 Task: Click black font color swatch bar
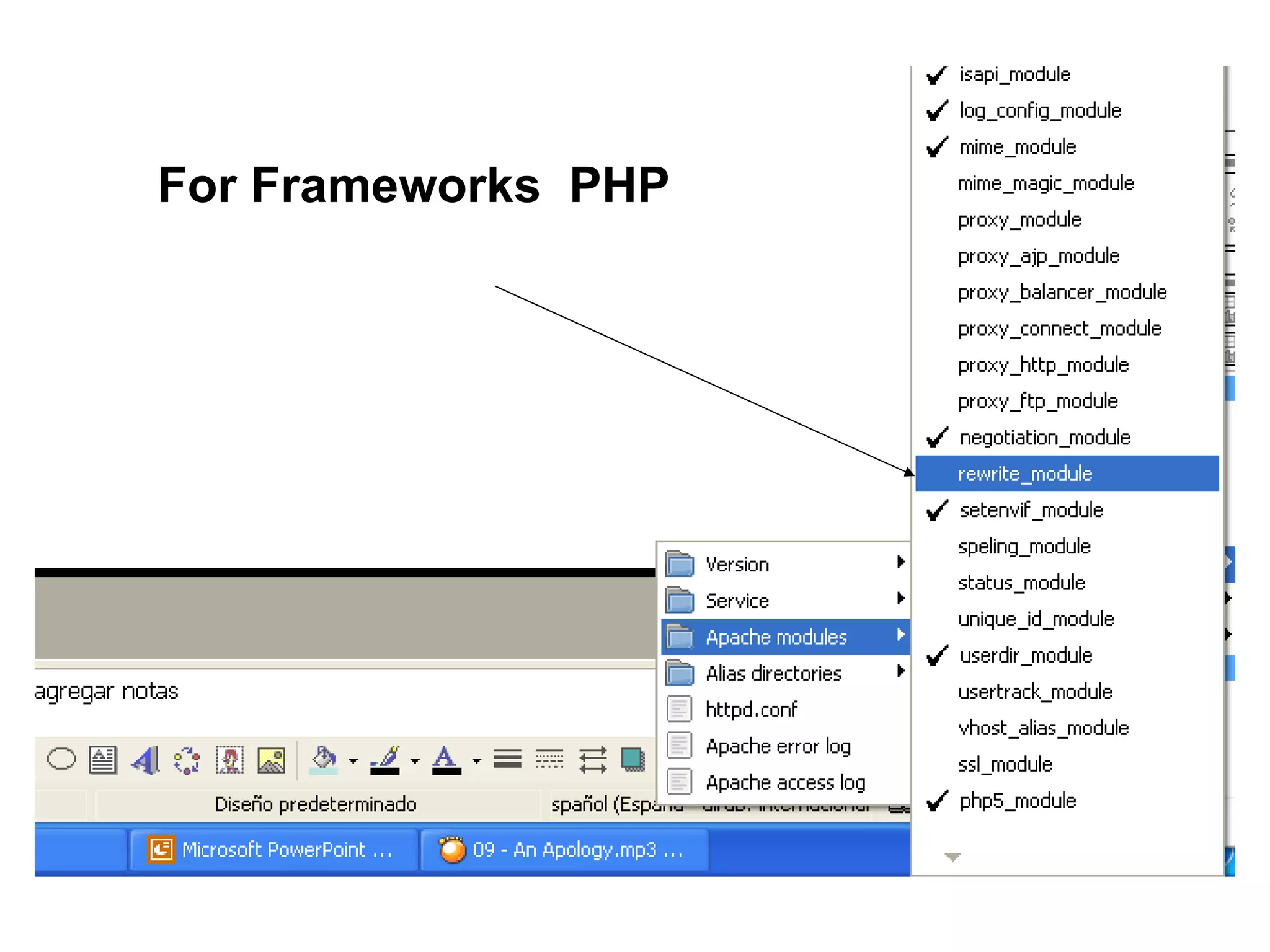[x=446, y=772]
